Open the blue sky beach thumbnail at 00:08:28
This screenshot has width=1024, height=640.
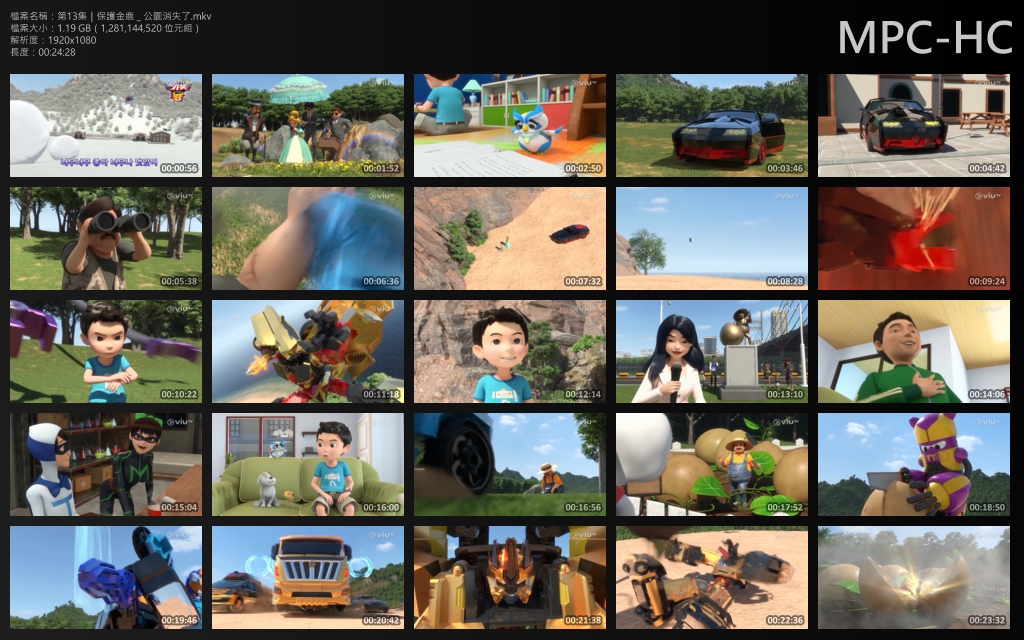click(x=712, y=238)
